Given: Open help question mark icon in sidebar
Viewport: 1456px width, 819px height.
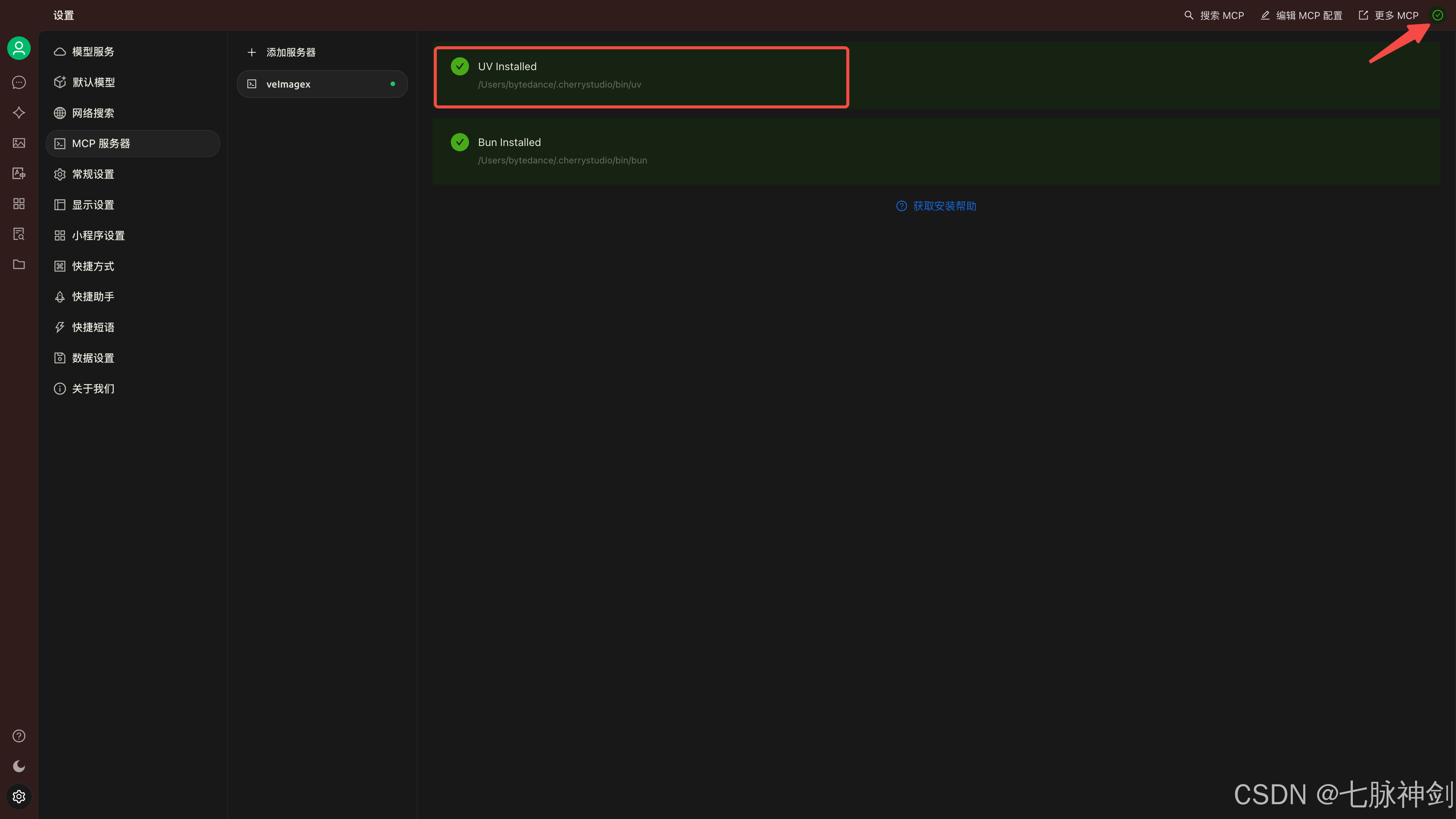Looking at the screenshot, I should 19,736.
